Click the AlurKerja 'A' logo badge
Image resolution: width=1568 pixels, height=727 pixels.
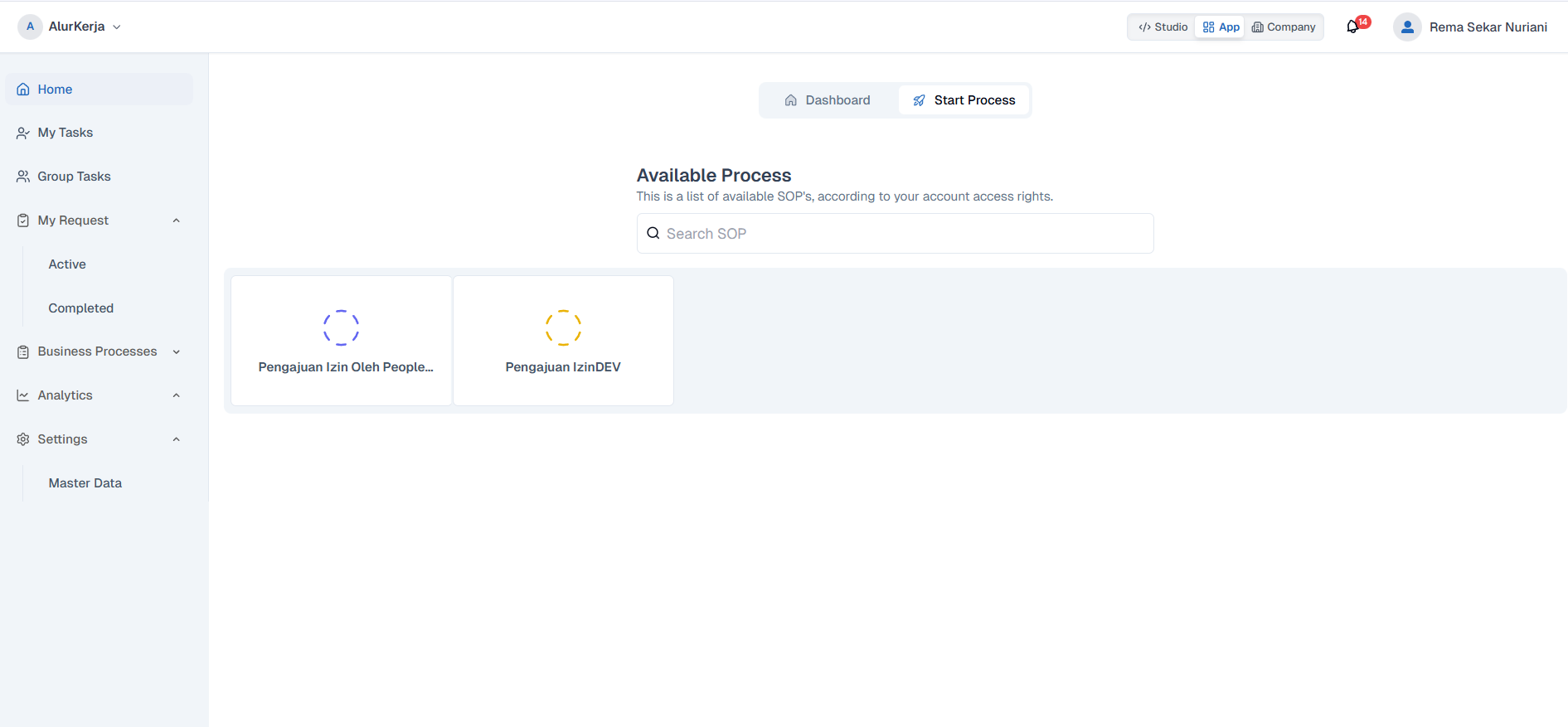point(30,27)
